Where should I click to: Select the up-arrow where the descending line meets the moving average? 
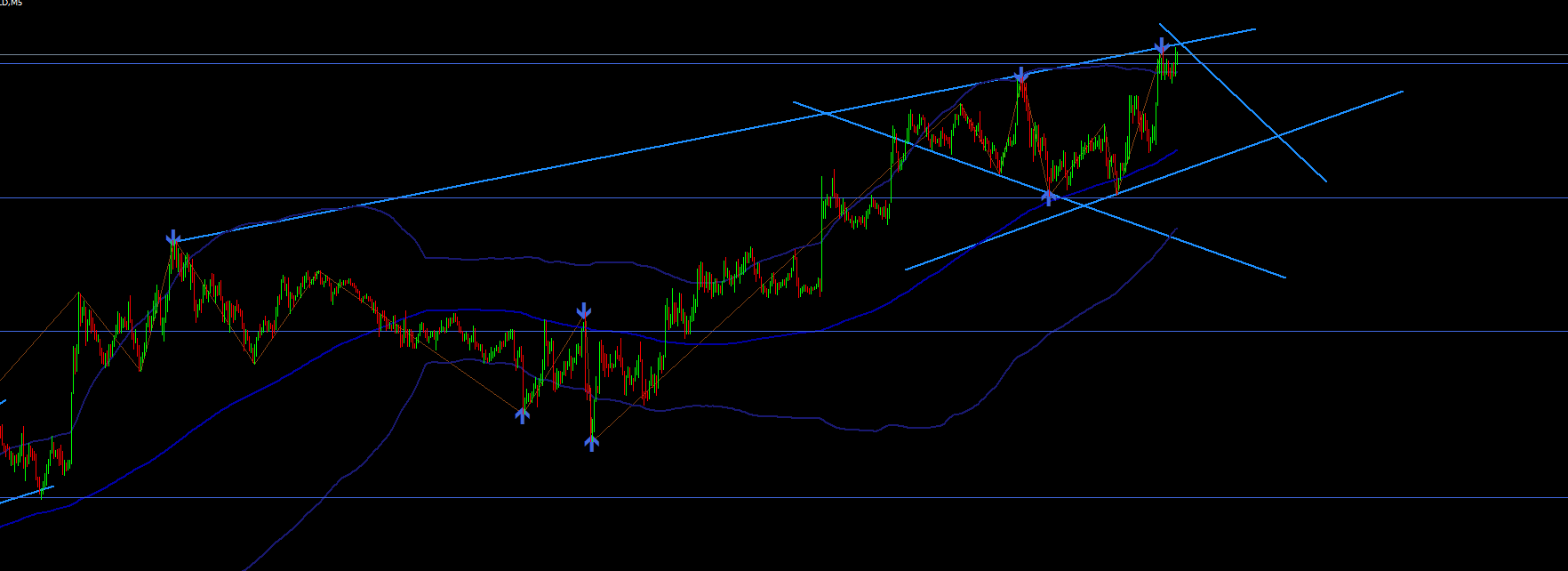[x=1050, y=197]
